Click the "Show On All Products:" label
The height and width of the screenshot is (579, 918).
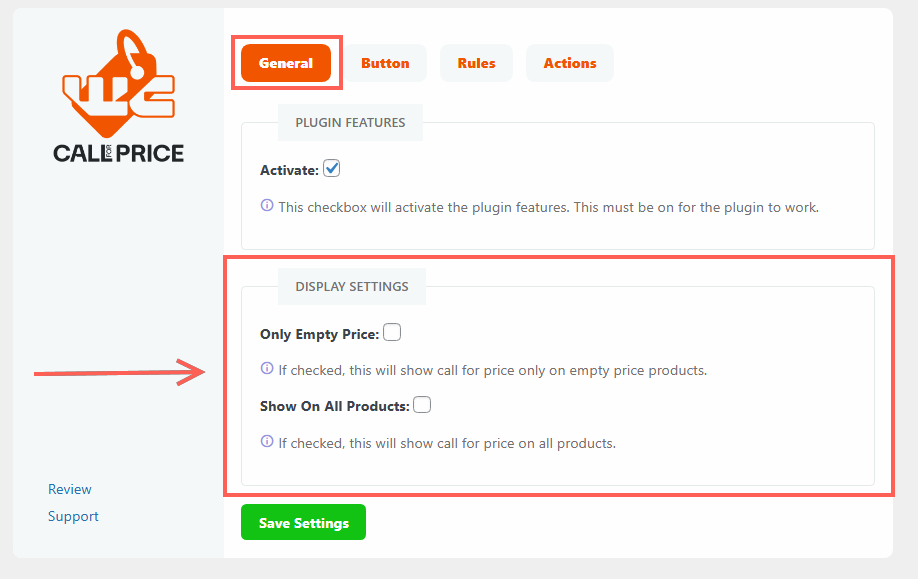pos(335,406)
